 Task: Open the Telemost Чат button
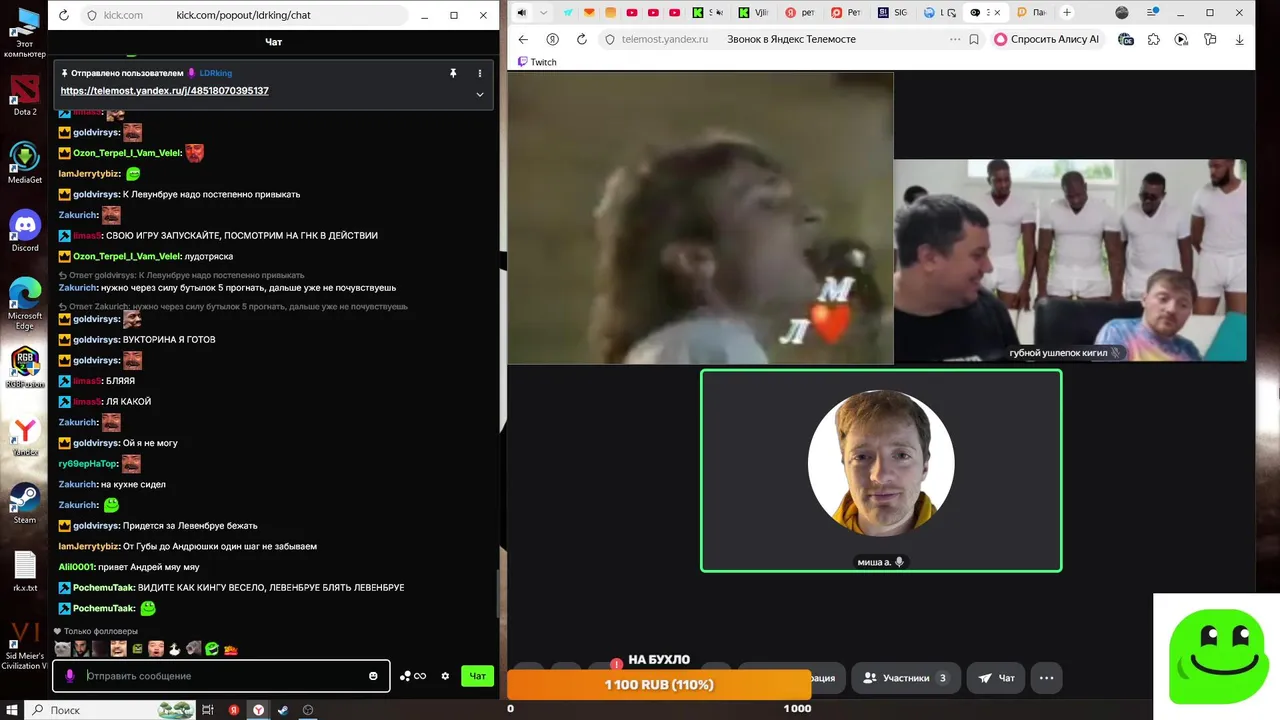[996, 678]
